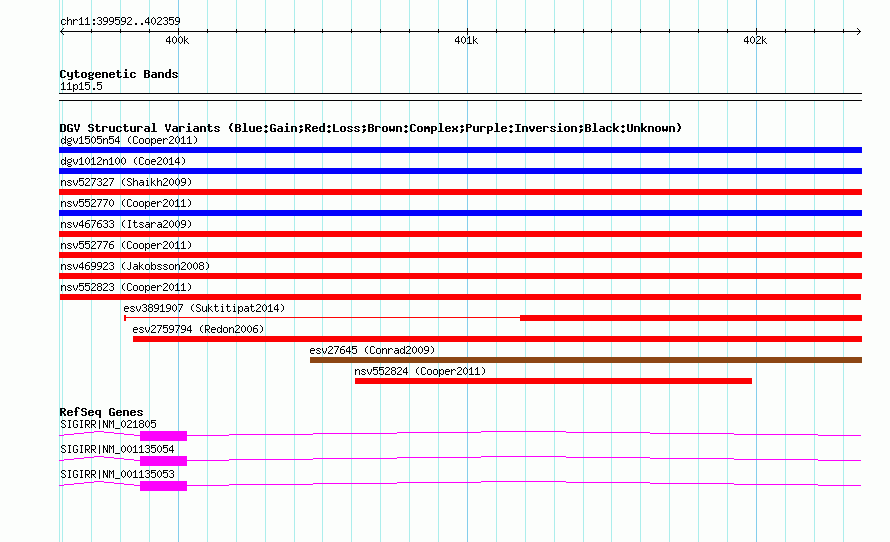Select the thick red segment of esv3891907

(691, 318)
